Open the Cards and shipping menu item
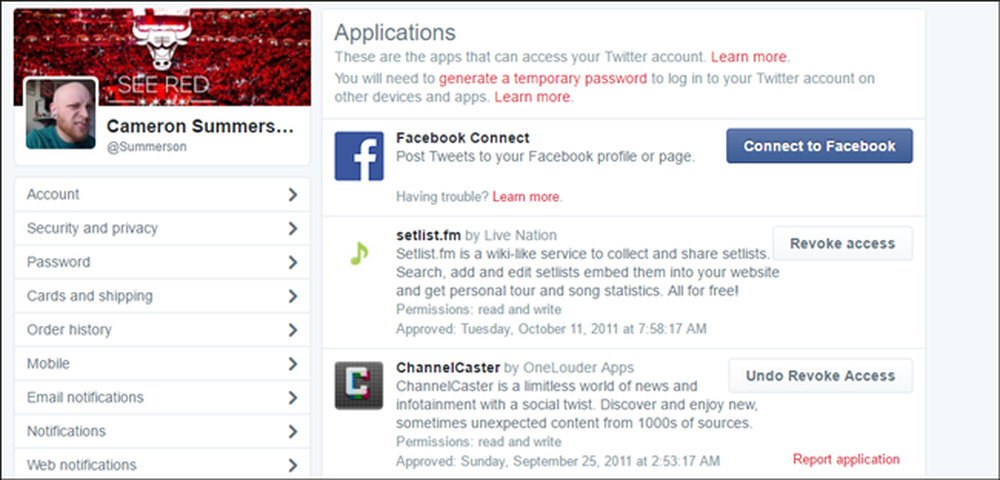 (x=162, y=296)
